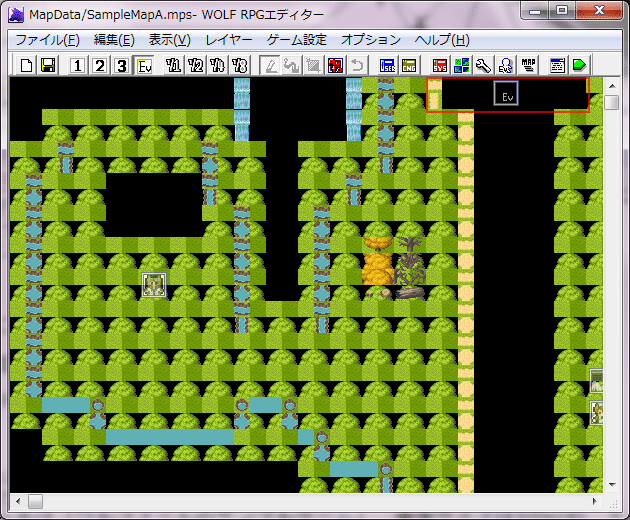Click the vertical scrollbar down arrow
630x520 pixels.
pyautogui.click(x=612, y=485)
